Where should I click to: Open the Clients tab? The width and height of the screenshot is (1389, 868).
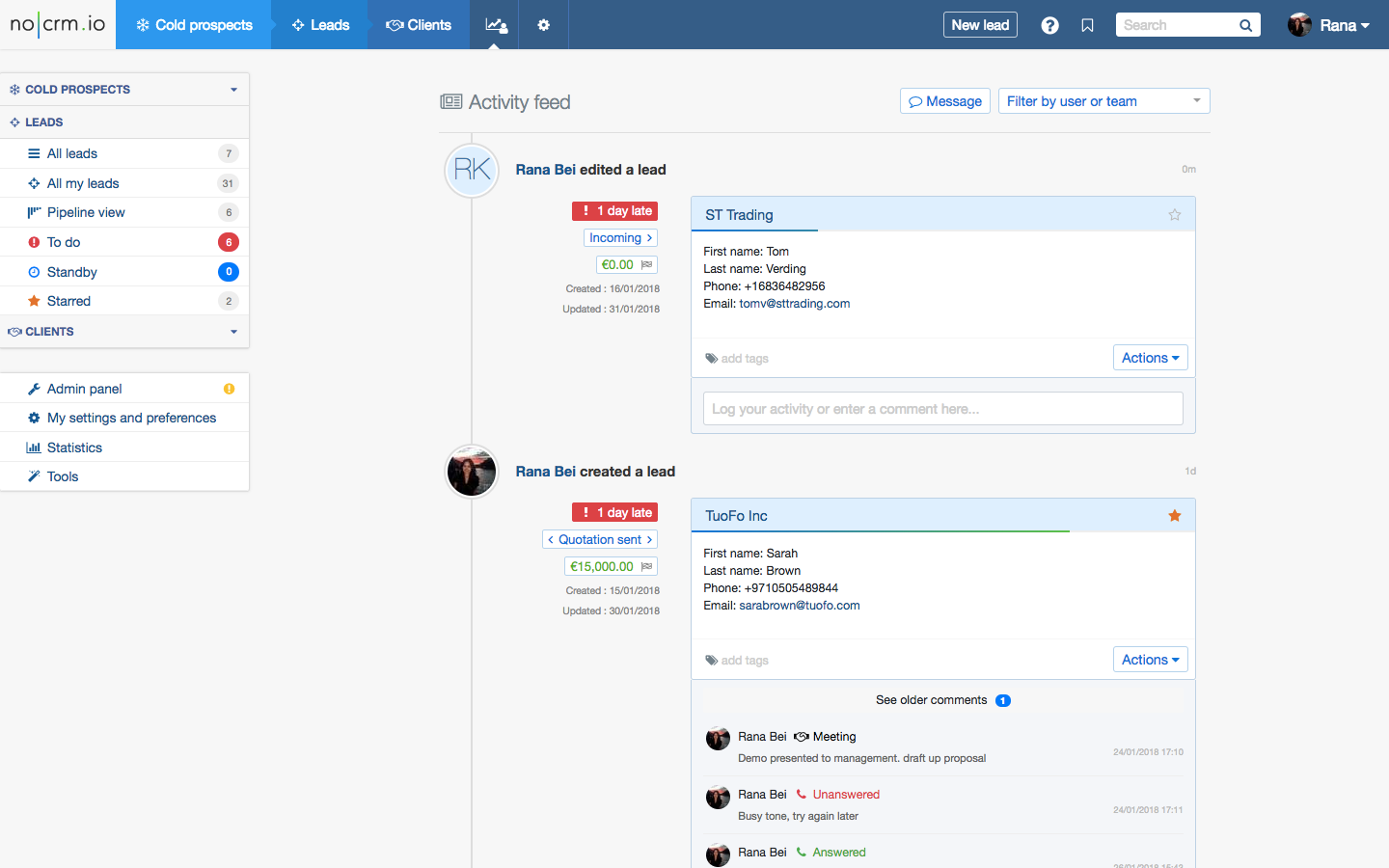[419, 25]
